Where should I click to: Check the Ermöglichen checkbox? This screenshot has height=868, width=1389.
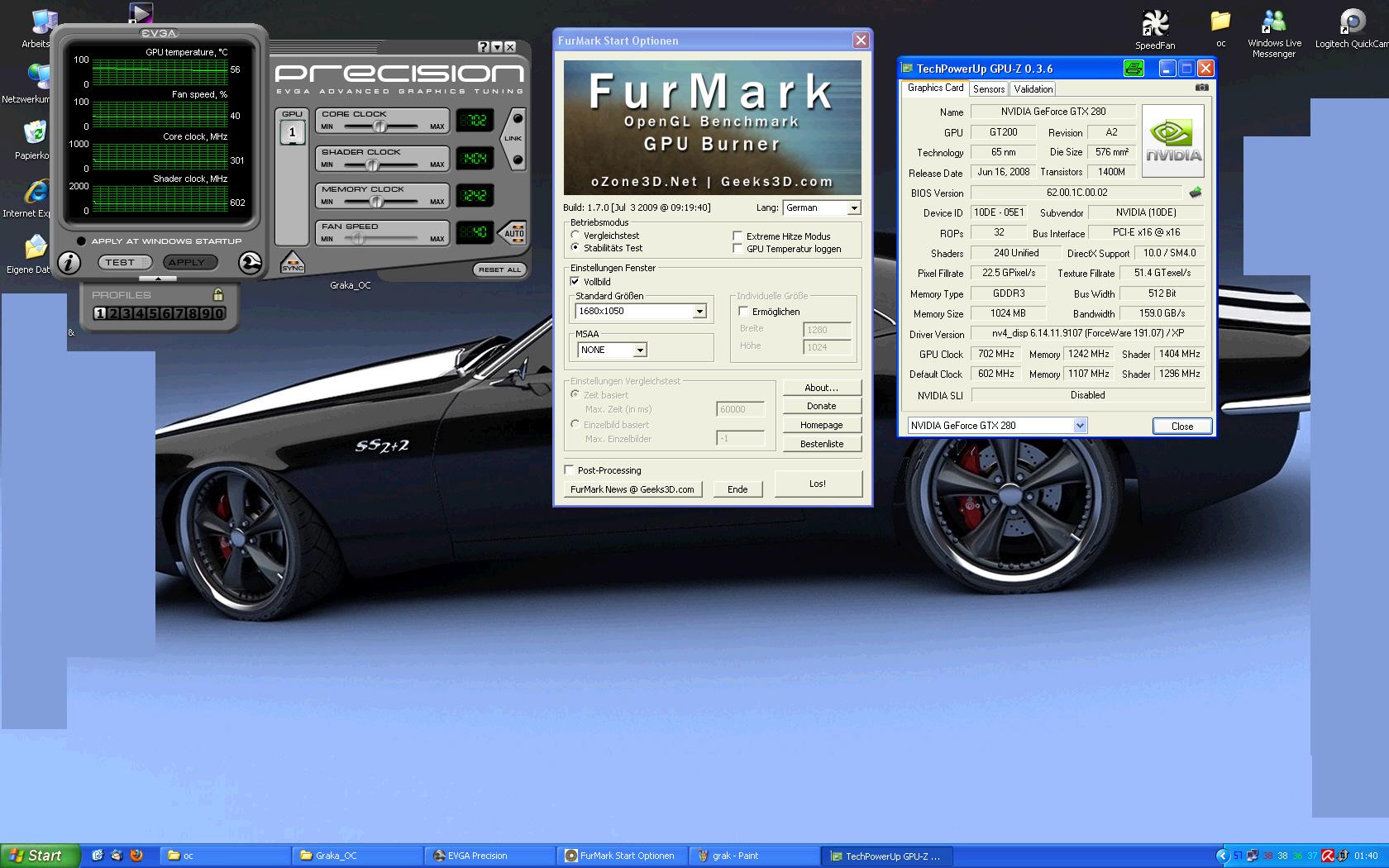743,312
